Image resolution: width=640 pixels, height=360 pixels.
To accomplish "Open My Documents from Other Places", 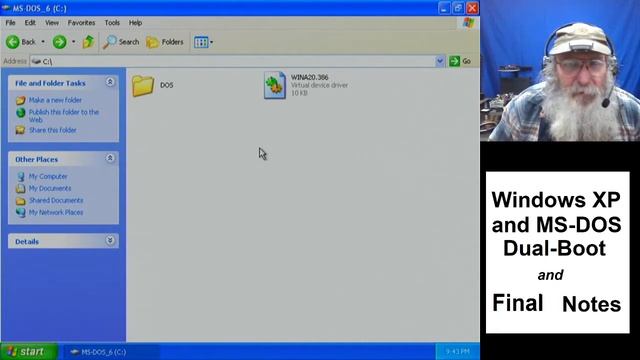I will 50,188.
